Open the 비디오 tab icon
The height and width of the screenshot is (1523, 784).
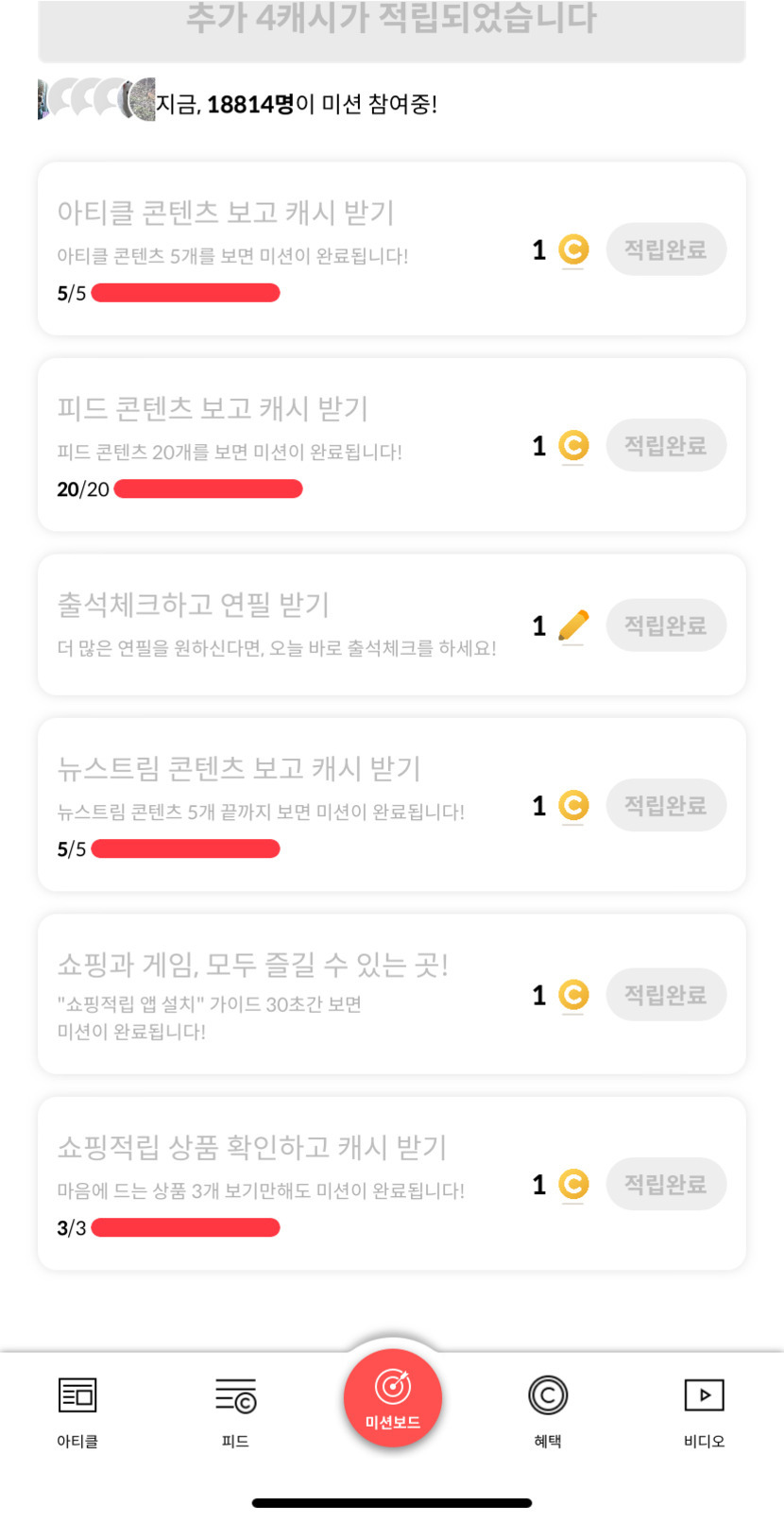704,1395
